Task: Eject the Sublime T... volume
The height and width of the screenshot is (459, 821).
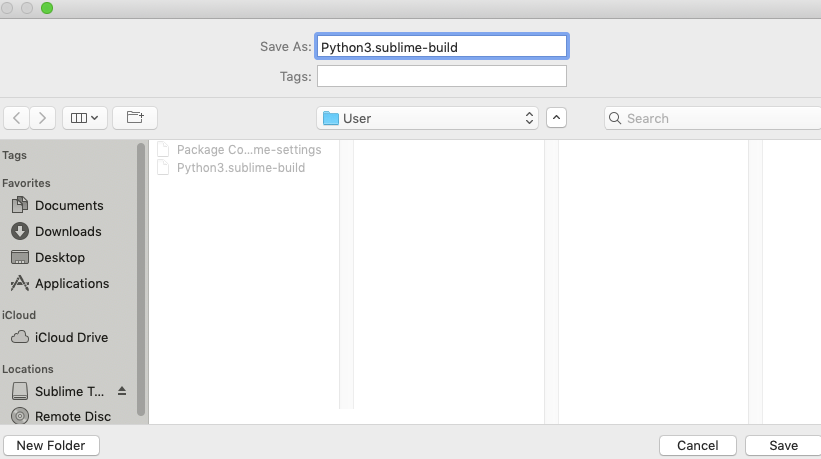Action: [122, 391]
